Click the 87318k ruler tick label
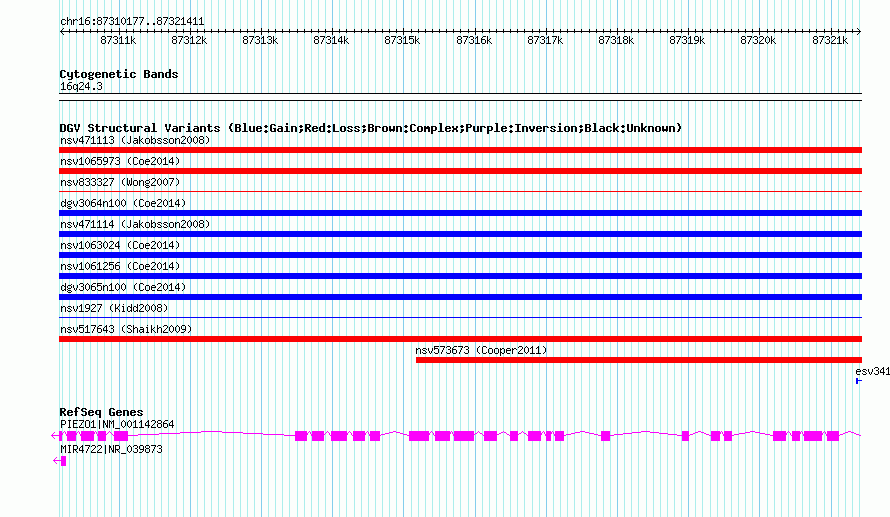The image size is (890, 517). point(616,40)
